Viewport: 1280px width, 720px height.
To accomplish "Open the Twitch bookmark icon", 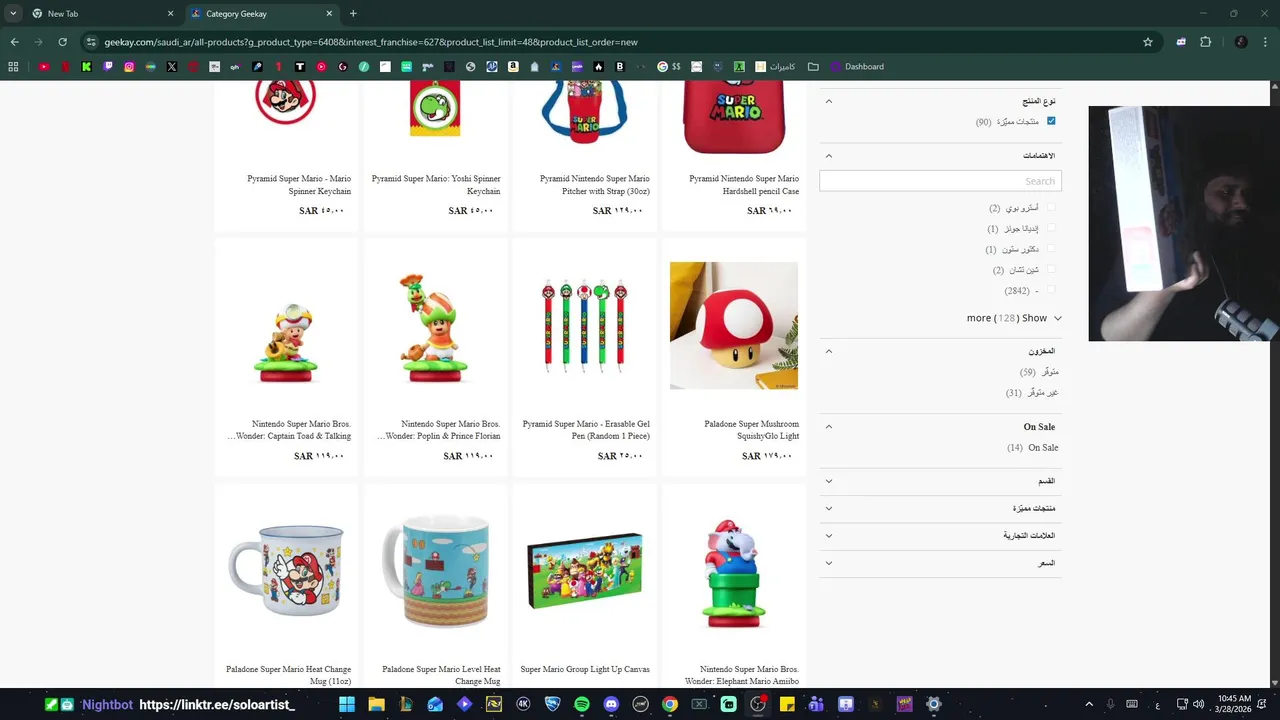I will click(108, 67).
